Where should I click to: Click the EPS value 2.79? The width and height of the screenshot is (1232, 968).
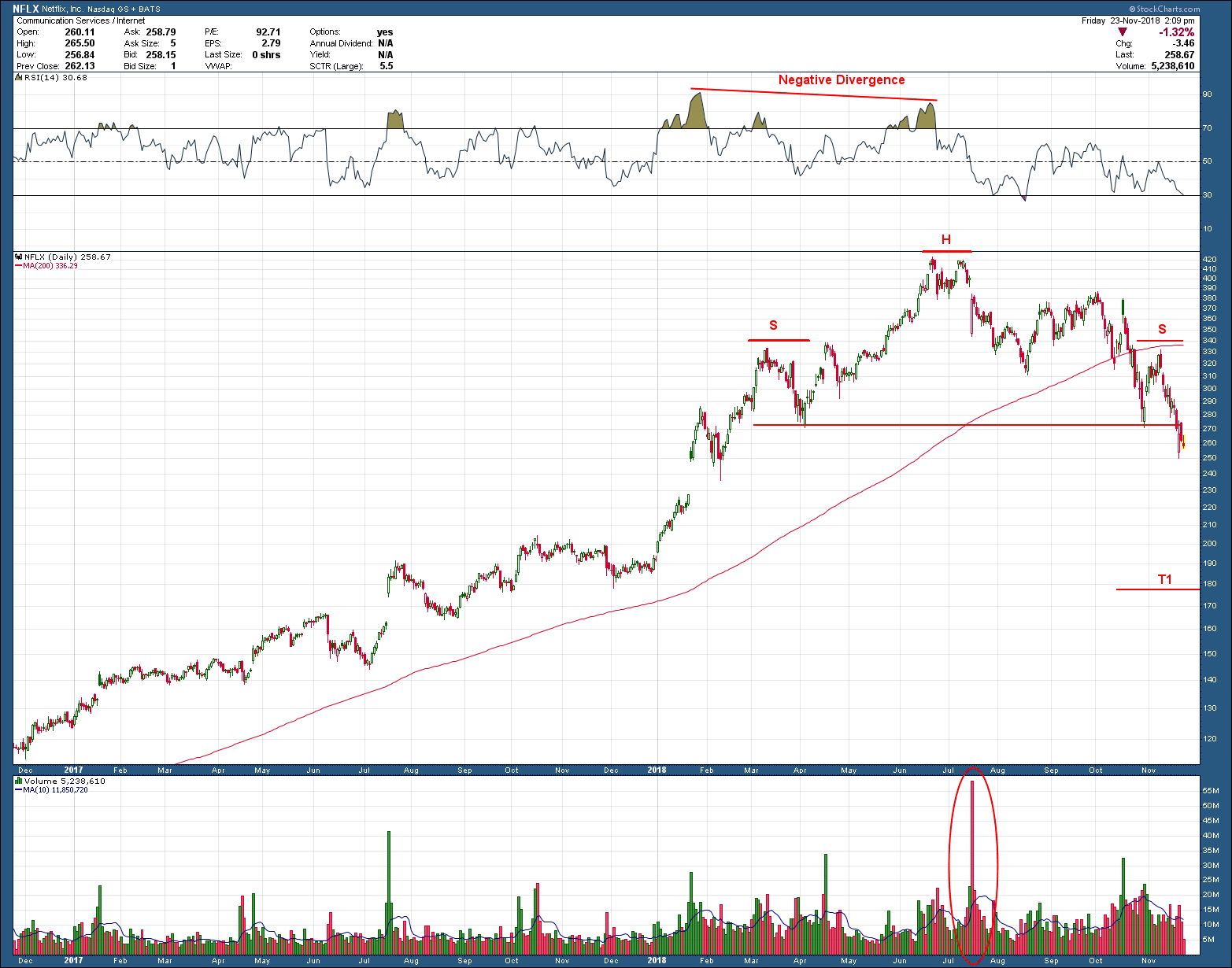[x=271, y=43]
